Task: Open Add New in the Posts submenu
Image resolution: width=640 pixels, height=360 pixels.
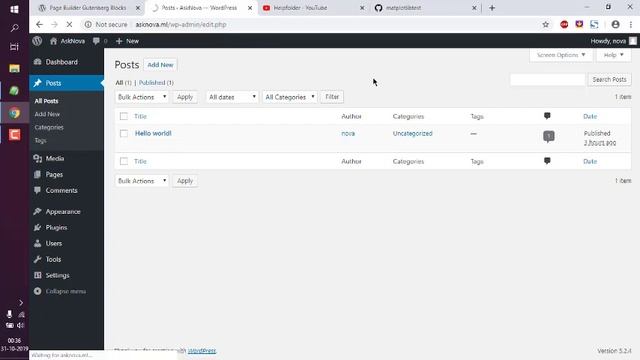Action: point(47,114)
